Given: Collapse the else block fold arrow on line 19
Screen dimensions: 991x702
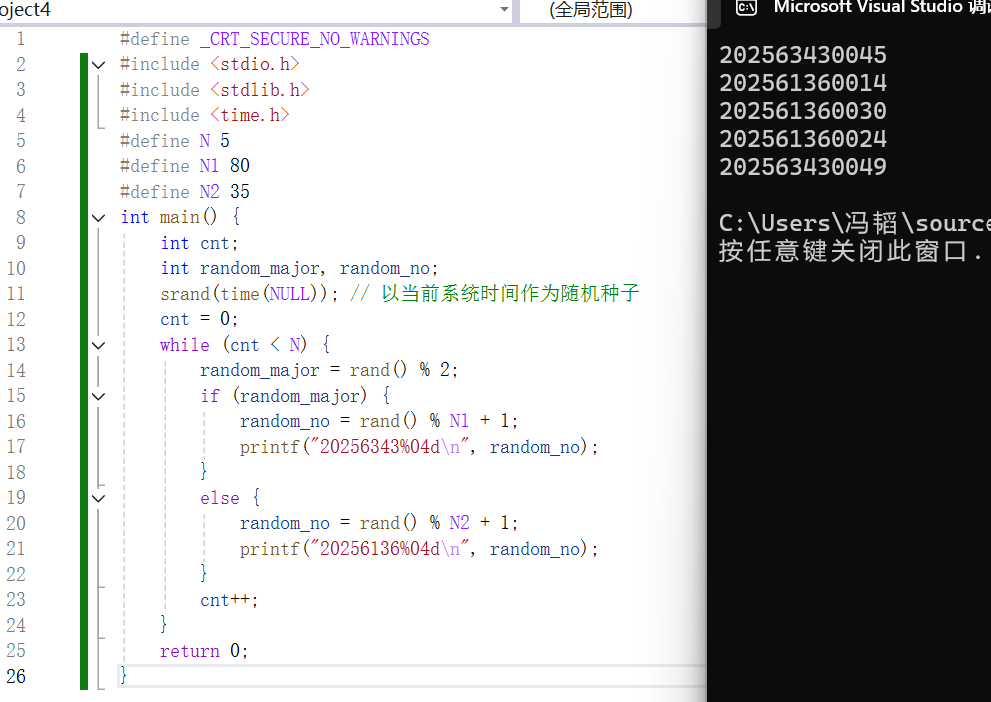Looking at the screenshot, I should (x=99, y=498).
